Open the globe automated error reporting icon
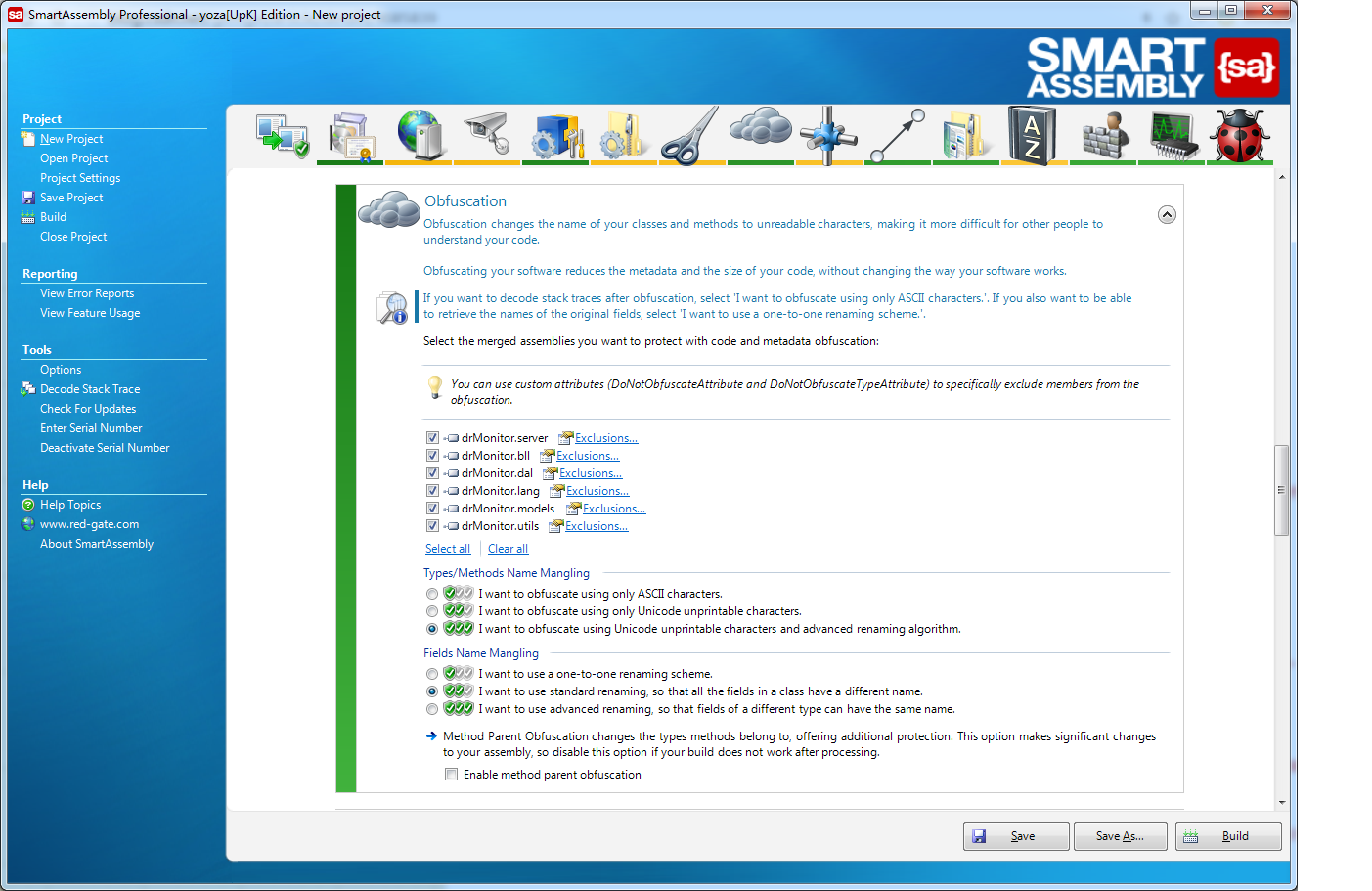The width and height of the screenshot is (1372, 891). [x=419, y=134]
